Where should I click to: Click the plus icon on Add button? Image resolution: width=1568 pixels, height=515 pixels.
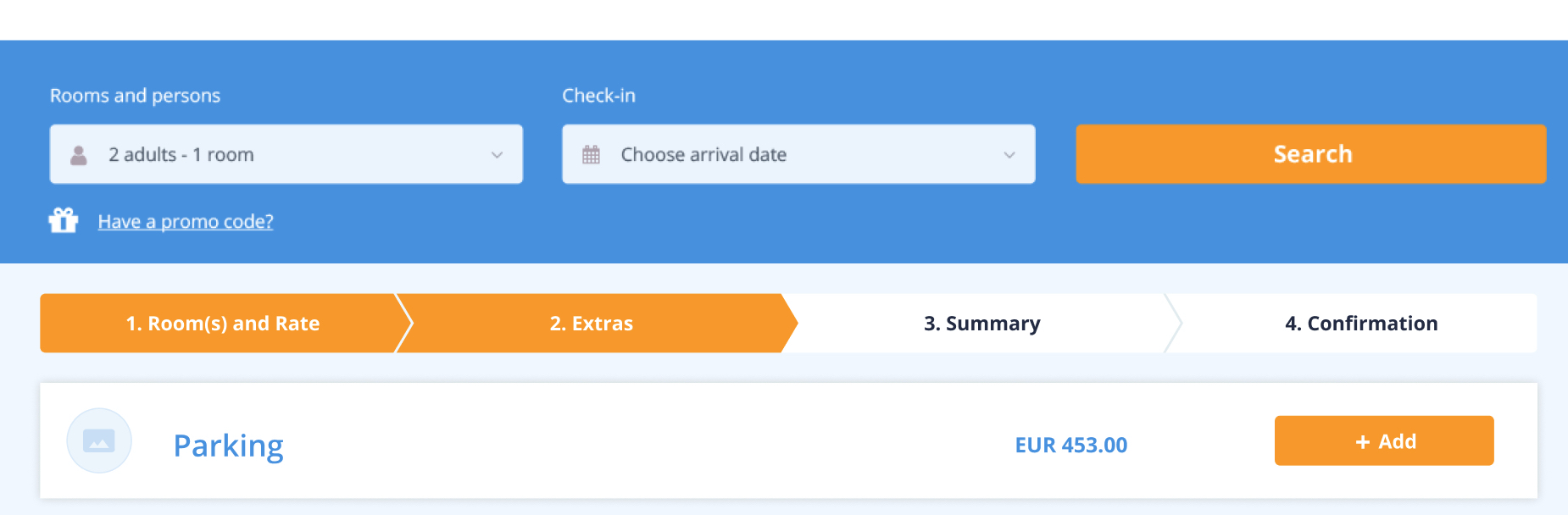[1363, 442]
